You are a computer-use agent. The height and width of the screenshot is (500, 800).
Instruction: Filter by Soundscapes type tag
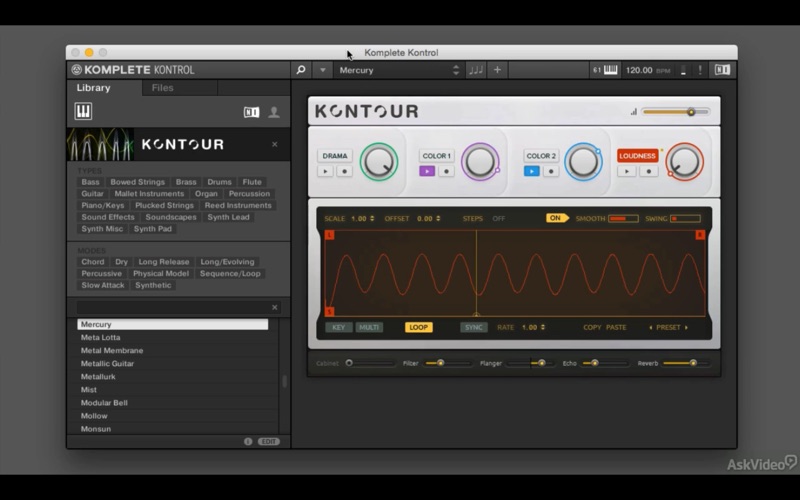point(171,217)
